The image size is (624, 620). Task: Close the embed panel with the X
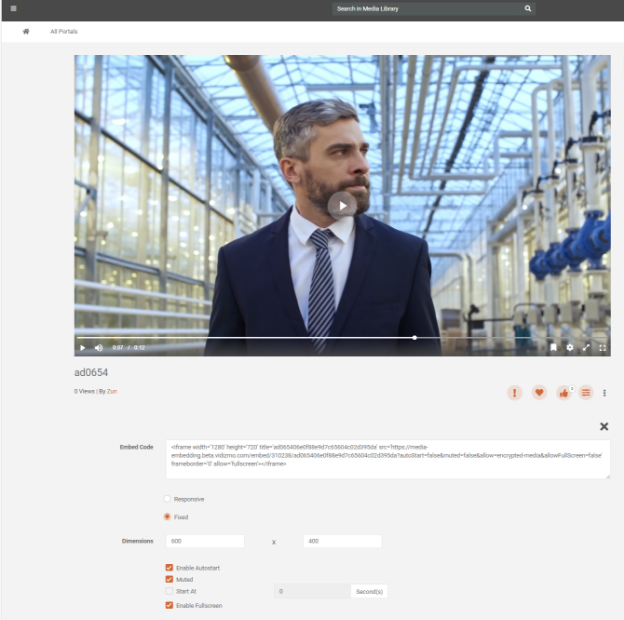pyautogui.click(x=604, y=426)
